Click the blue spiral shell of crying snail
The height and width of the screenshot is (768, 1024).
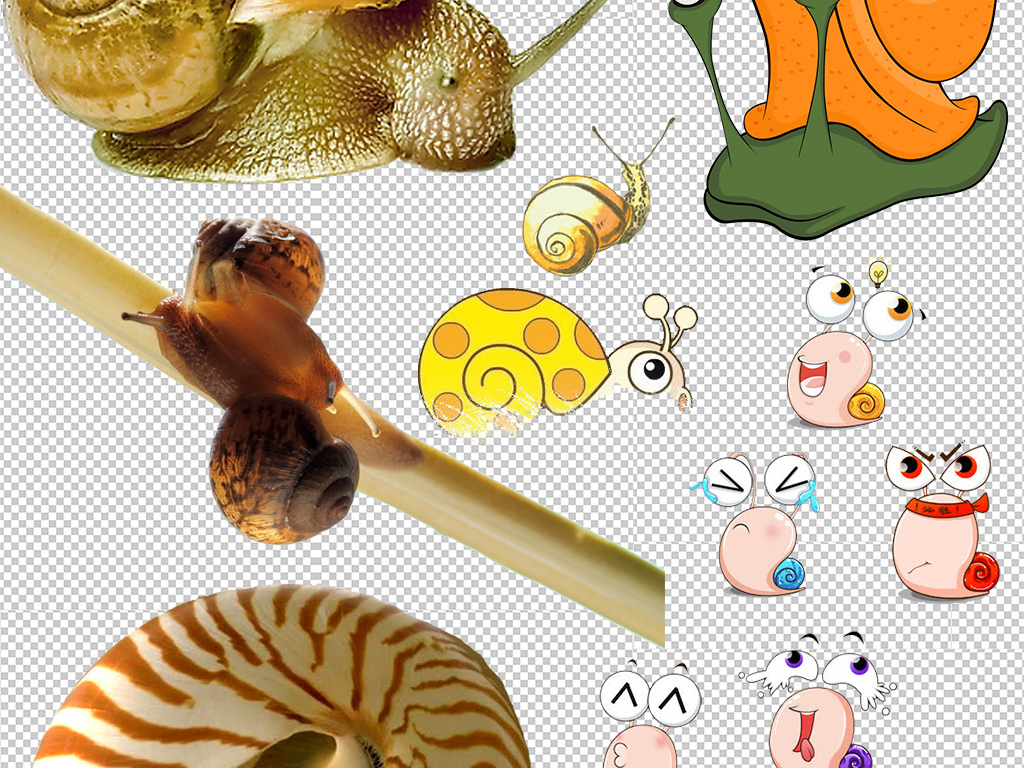(x=788, y=574)
